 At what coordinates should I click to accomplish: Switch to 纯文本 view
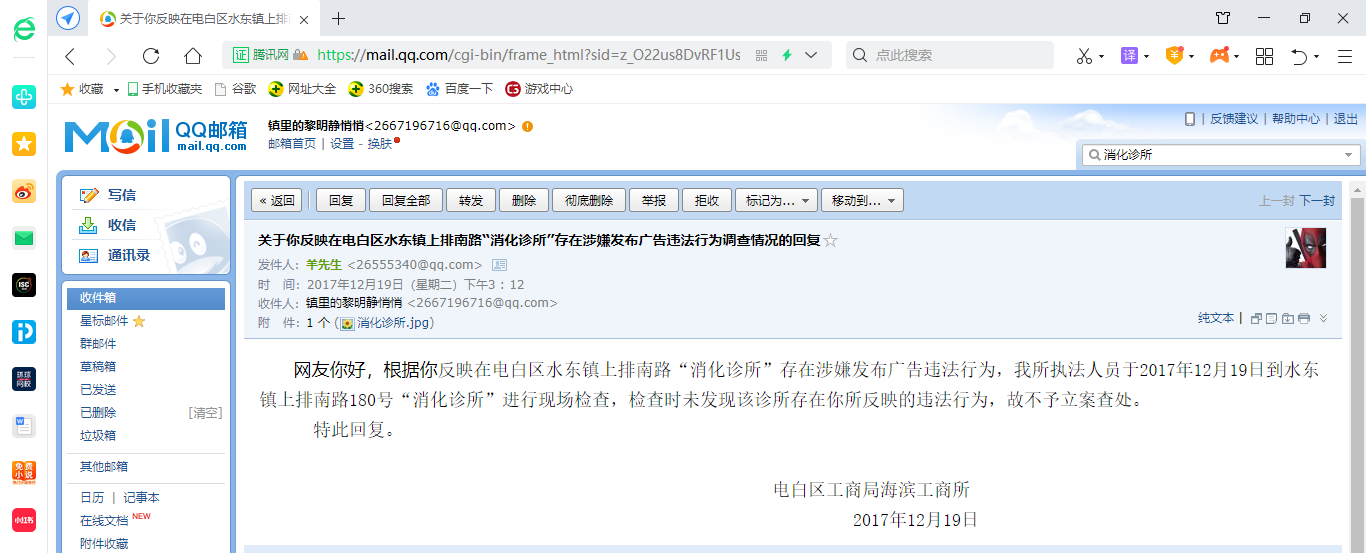pos(1216,318)
